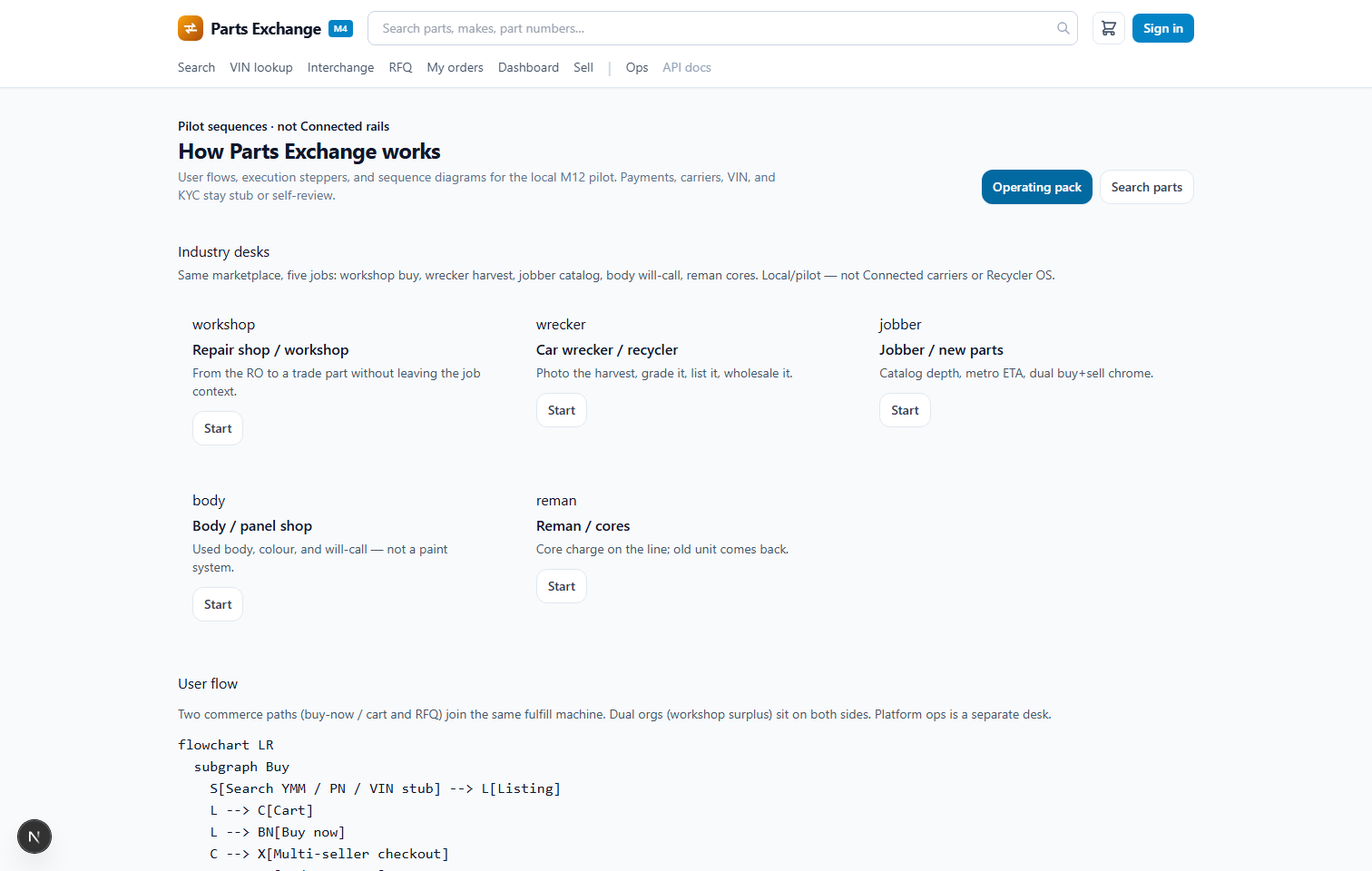Click the 'User flow' section heading
This screenshot has width=1372, height=871.
pyautogui.click(x=208, y=683)
